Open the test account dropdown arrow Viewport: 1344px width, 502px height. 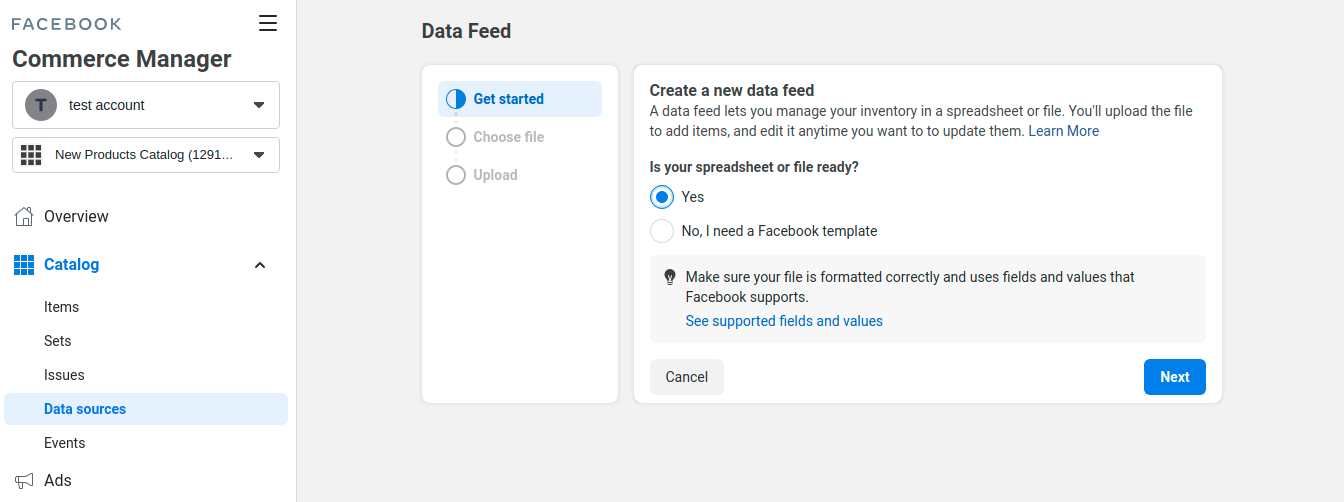(259, 105)
